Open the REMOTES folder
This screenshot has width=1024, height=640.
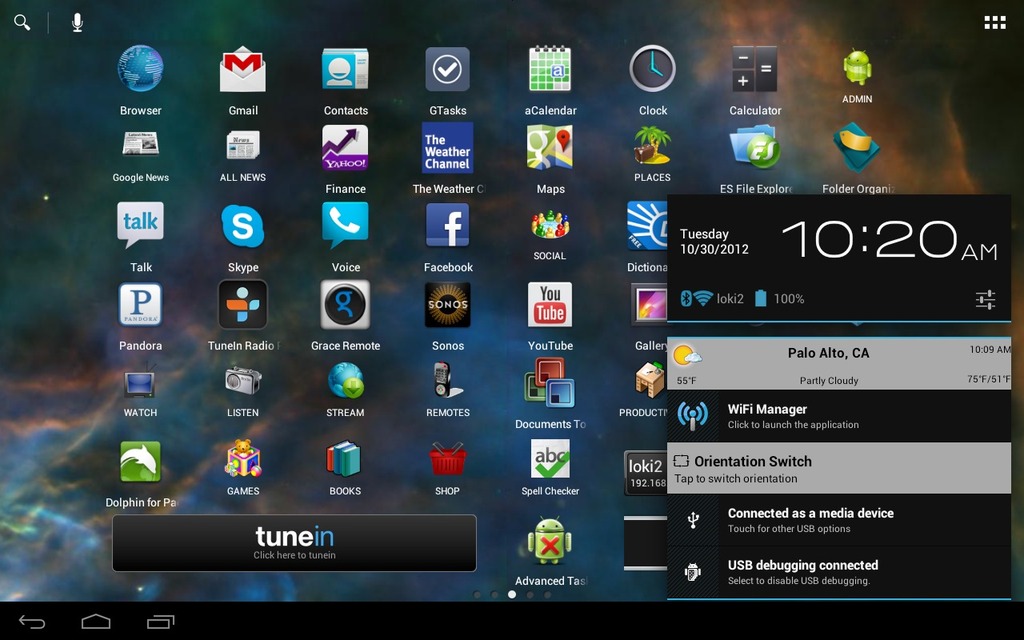(x=447, y=381)
